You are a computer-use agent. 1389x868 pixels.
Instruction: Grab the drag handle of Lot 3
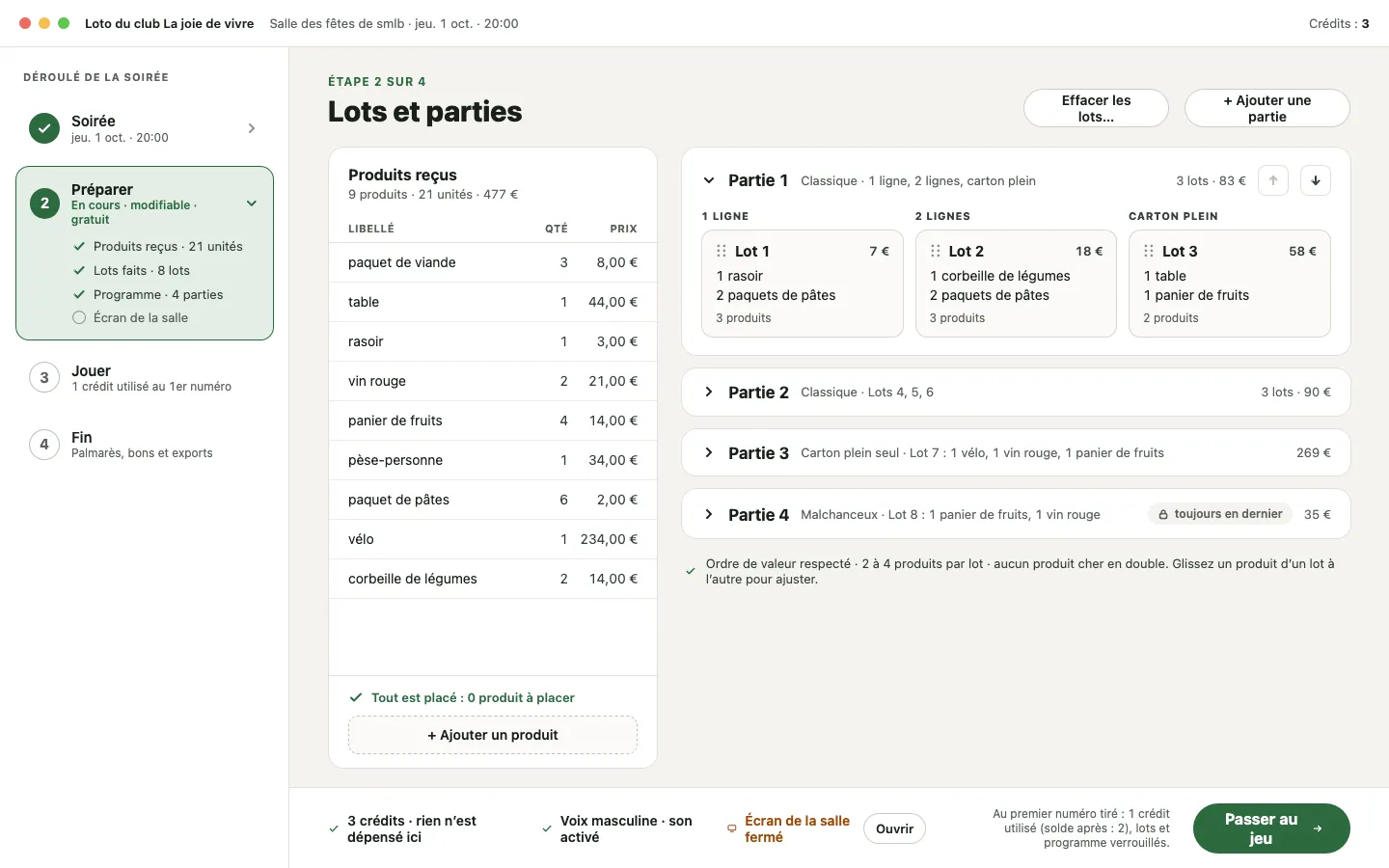(x=1149, y=251)
